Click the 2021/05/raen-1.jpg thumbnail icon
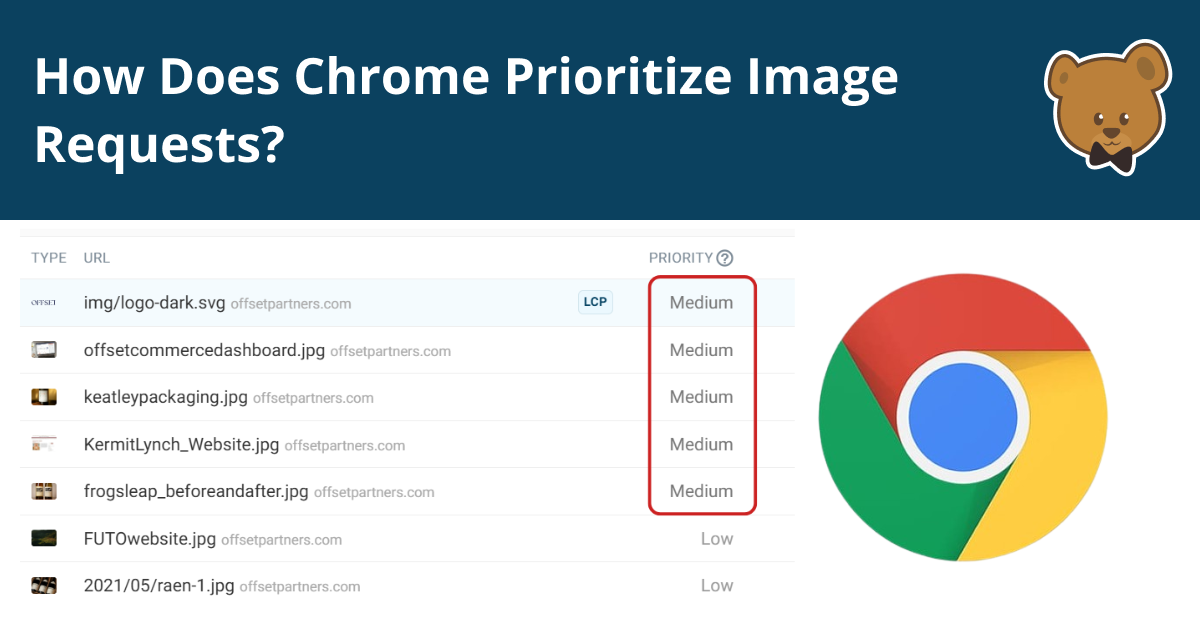This screenshot has width=1200, height=630. point(44,585)
